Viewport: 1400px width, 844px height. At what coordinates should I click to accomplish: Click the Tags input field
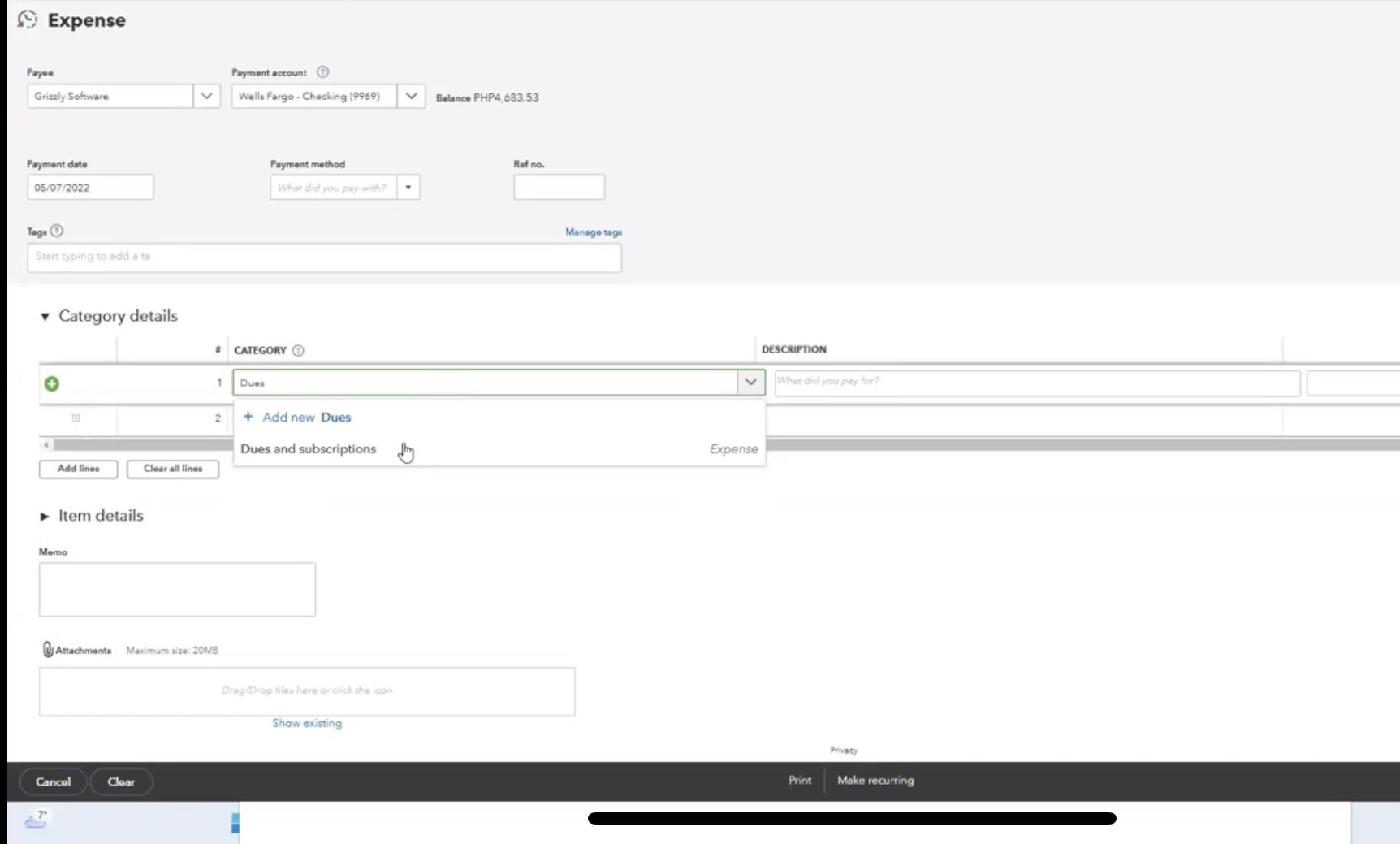coord(325,258)
